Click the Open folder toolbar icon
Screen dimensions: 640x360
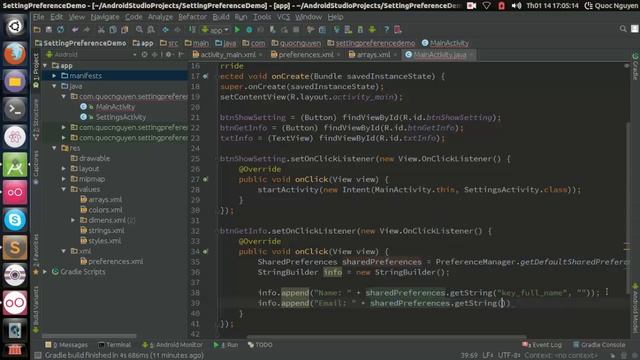coord(37,29)
